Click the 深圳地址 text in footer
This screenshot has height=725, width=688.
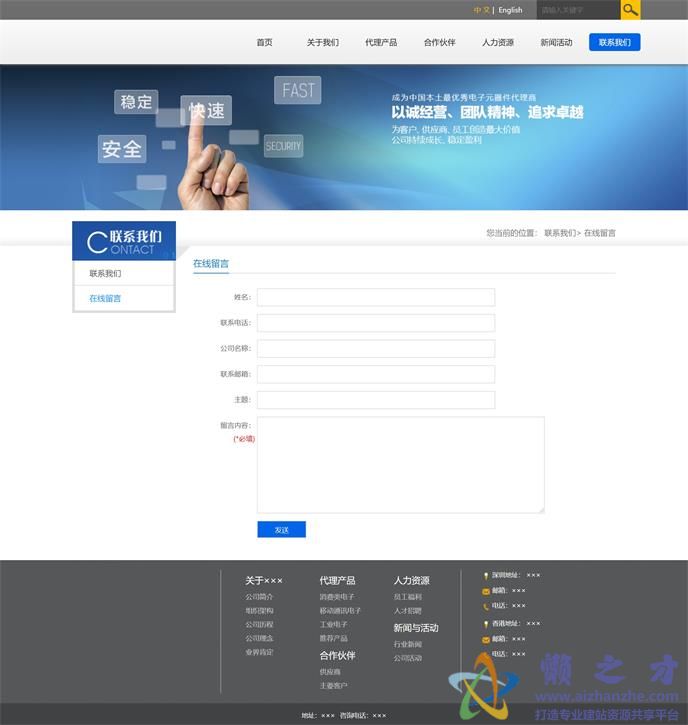point(506,575)
